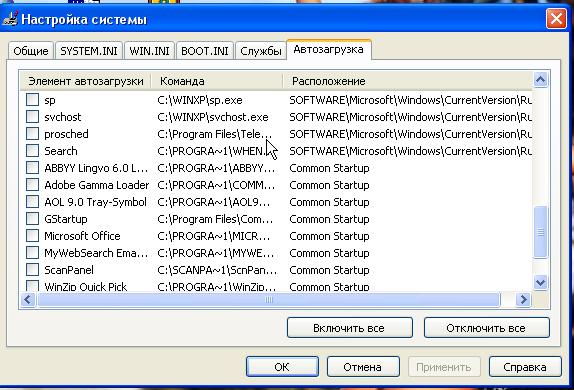The height and width of the screenshot is (390, 574).
Task: Check the svchost startup item
Action: 33,116
